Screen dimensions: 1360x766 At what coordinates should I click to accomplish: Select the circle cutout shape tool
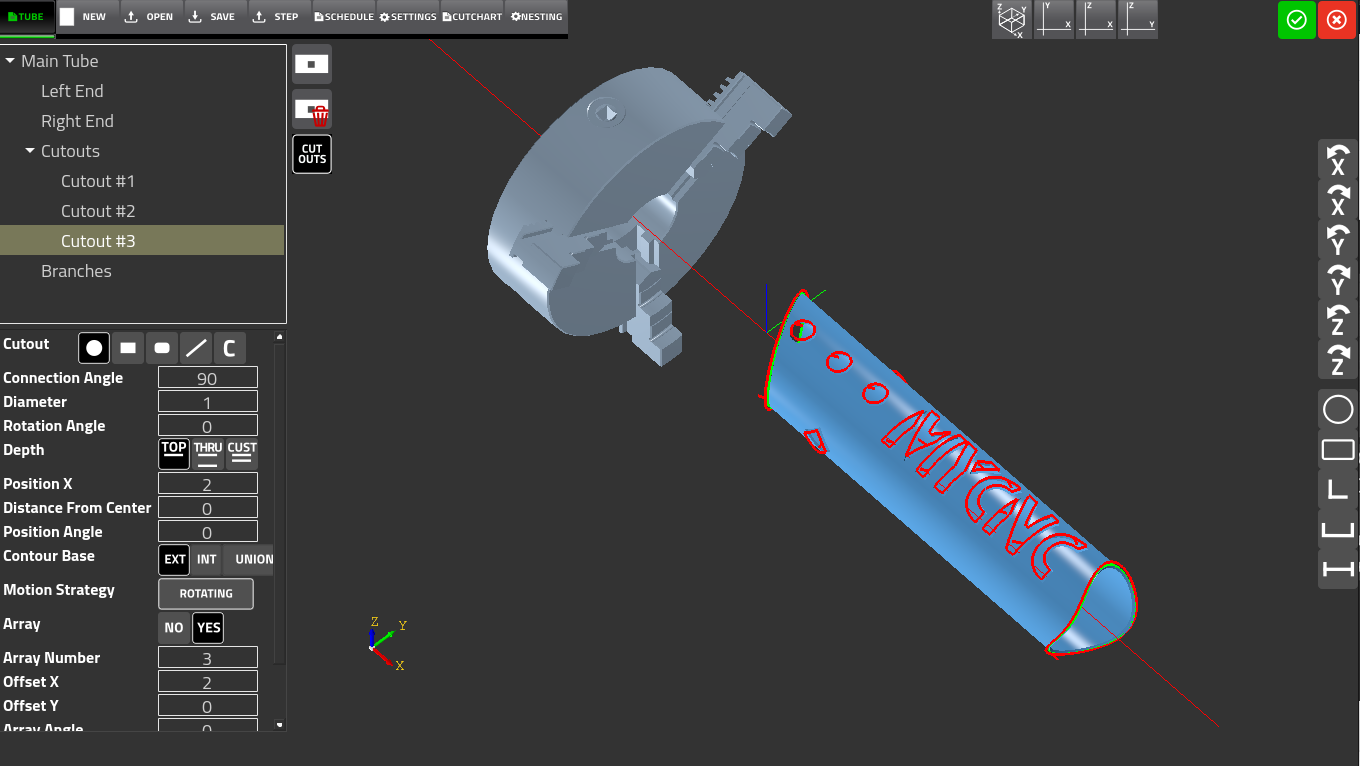pyautogui.click(x=93, y=347)
